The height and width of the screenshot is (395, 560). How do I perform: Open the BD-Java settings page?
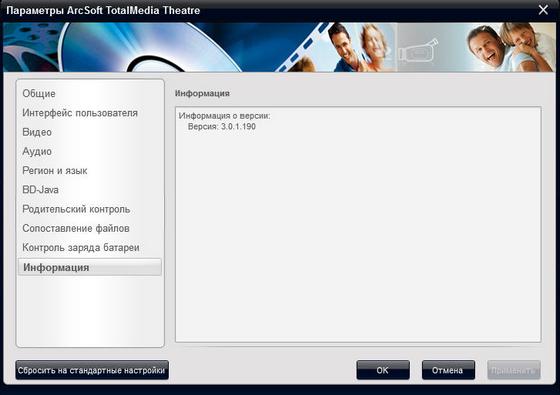pos(40,190)
